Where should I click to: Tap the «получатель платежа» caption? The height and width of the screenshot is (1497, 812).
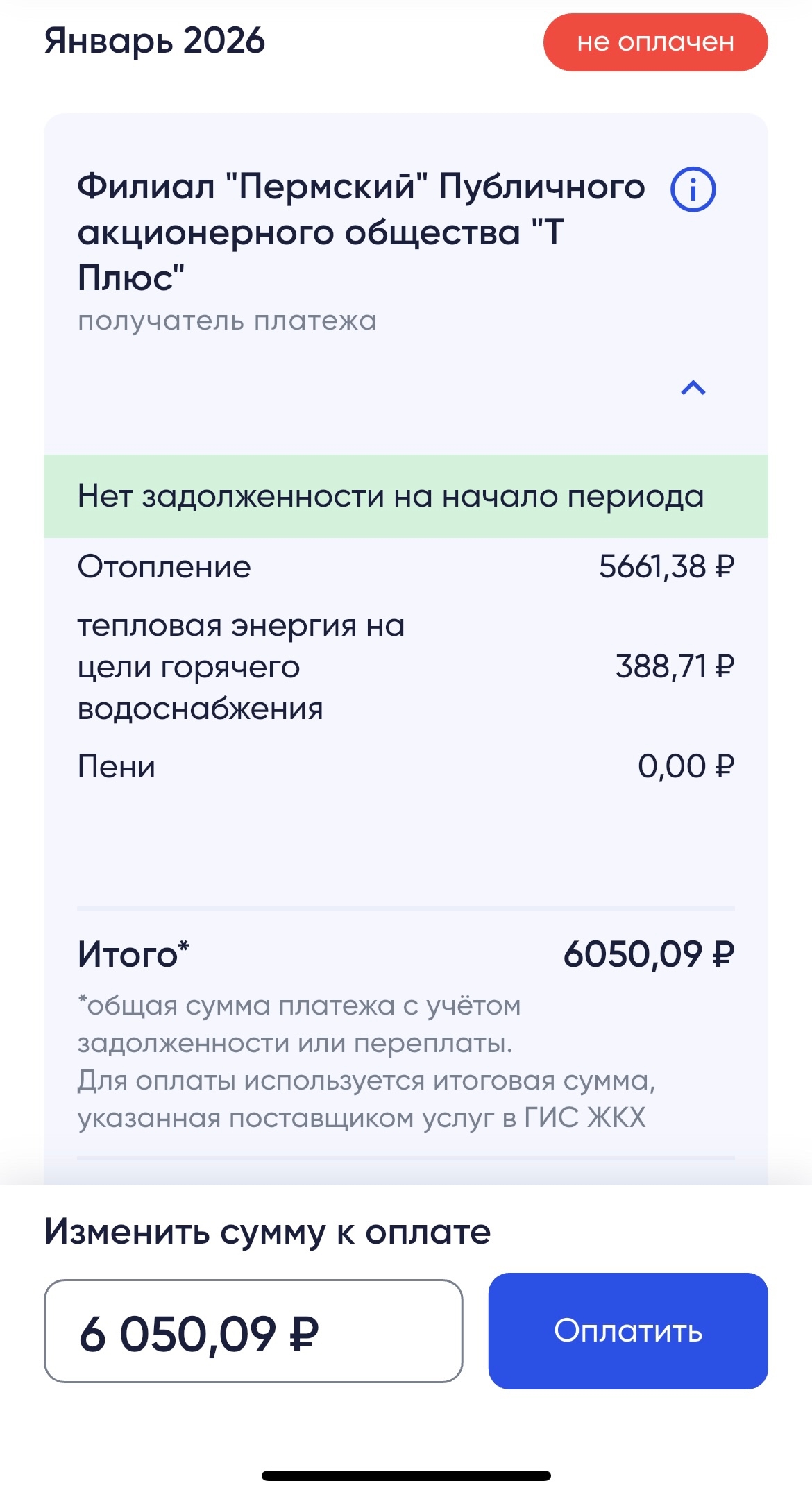tap(227, 321)
